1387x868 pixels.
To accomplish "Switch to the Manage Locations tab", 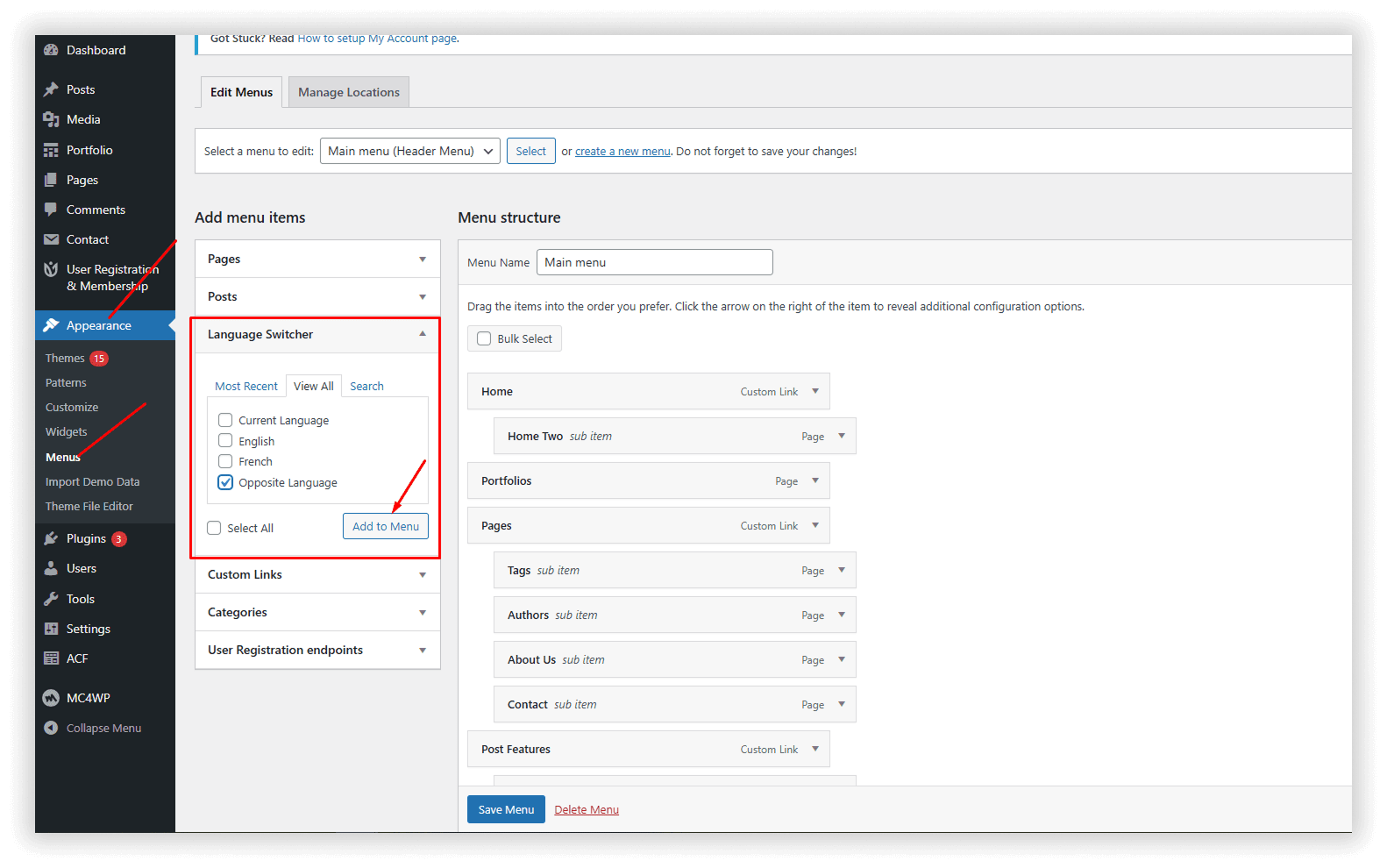I will pyautogui.click(x=348, y=92).
